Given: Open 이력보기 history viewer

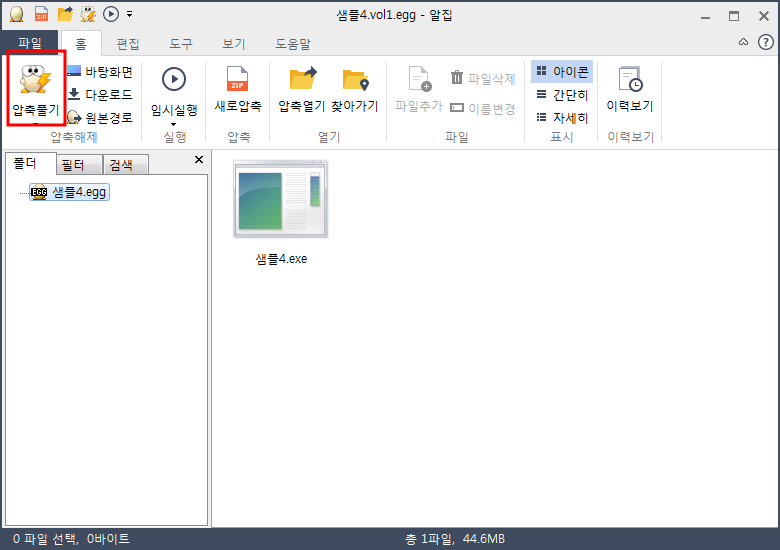Looking at the screenshot, I should (630, 90).
